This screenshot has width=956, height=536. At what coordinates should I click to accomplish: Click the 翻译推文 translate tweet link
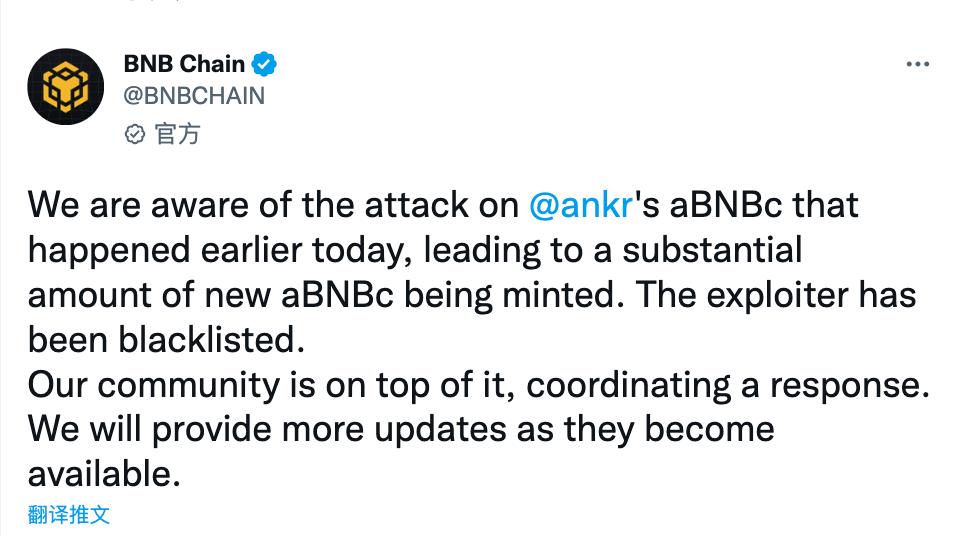pyautogui.click(x=69, y=514)
